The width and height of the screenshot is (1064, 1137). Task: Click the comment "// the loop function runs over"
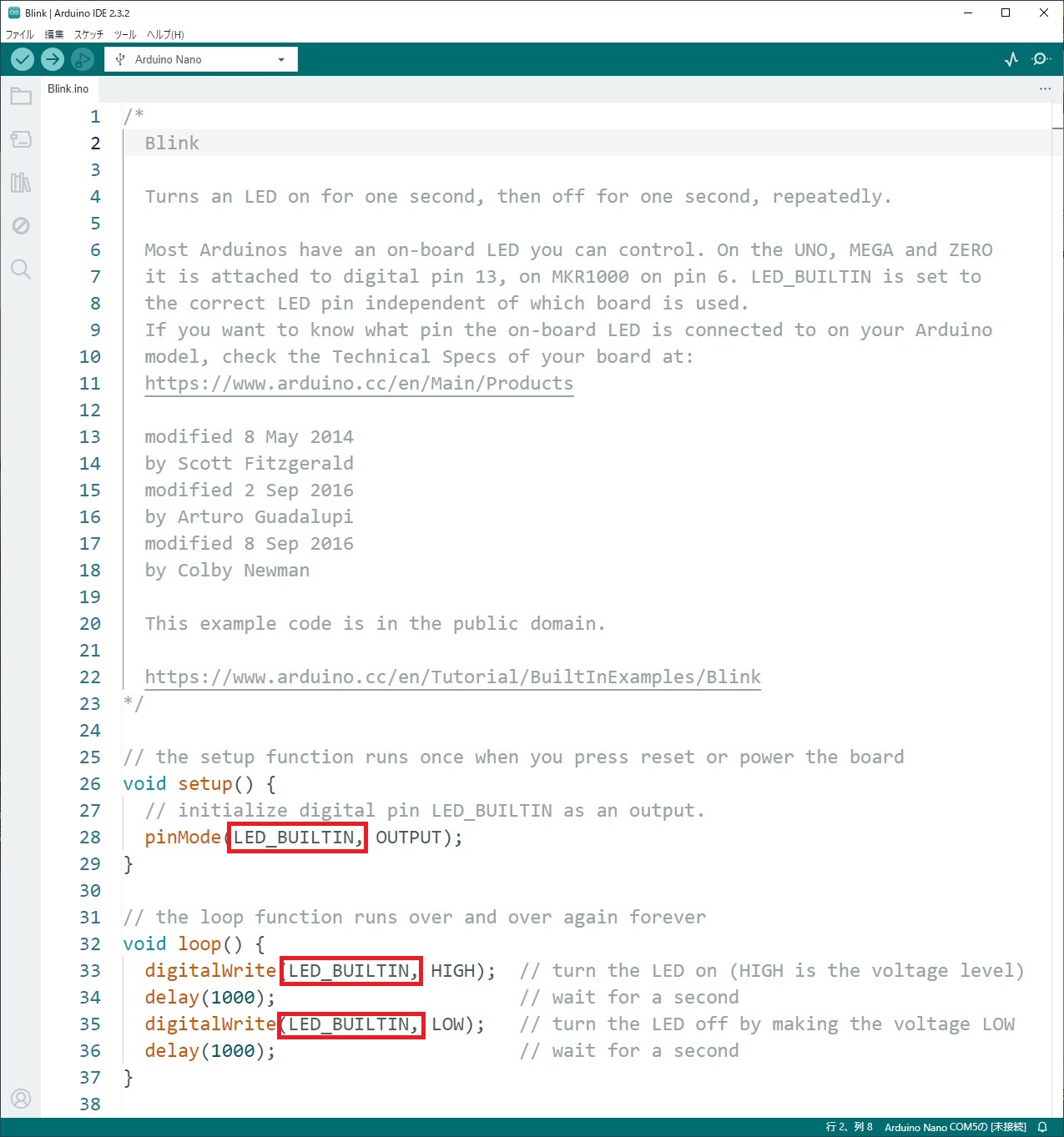coord(414,918)
